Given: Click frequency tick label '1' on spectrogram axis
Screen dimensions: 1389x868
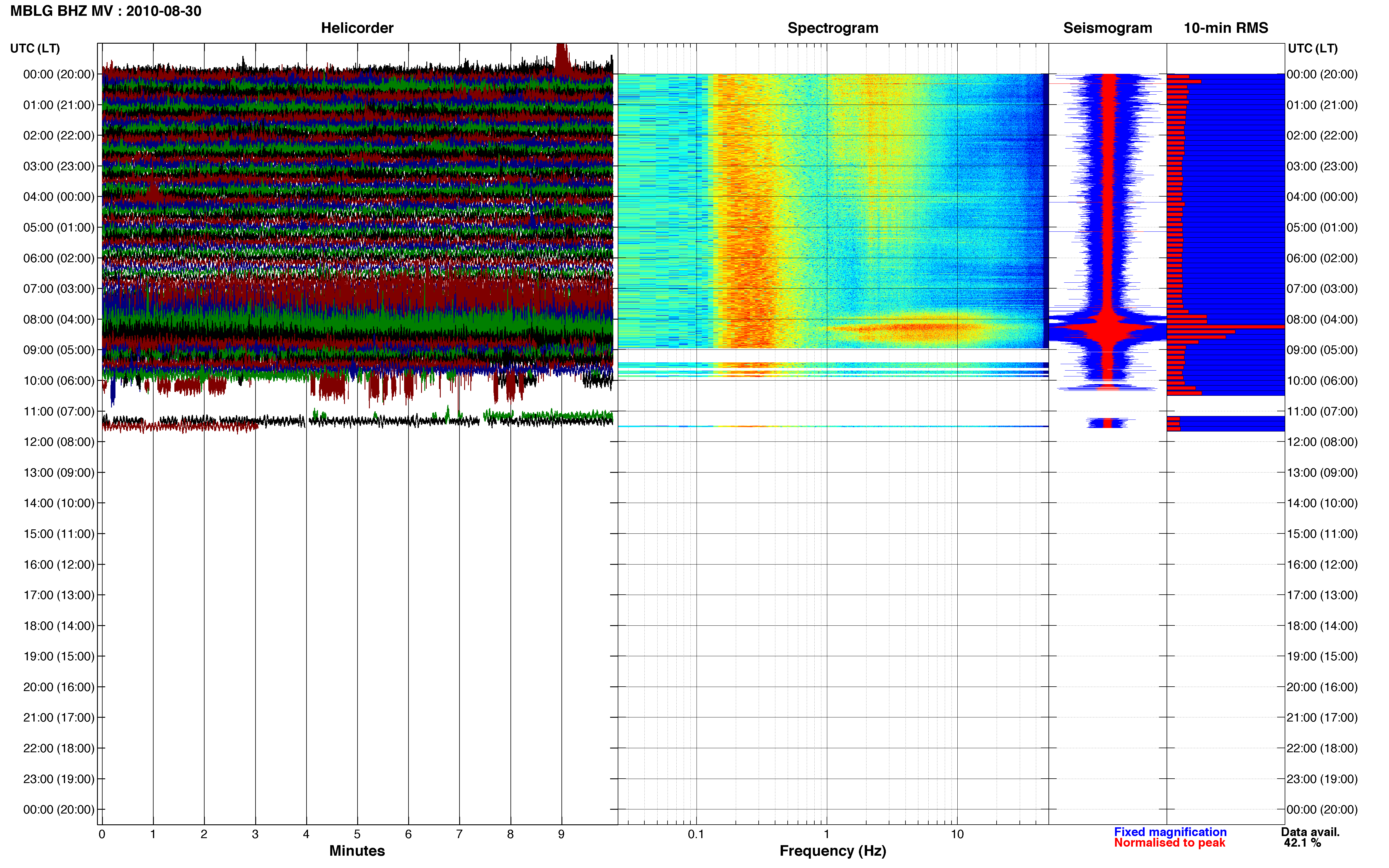Looking at the screenshot, I should click(x=826, y=834).
